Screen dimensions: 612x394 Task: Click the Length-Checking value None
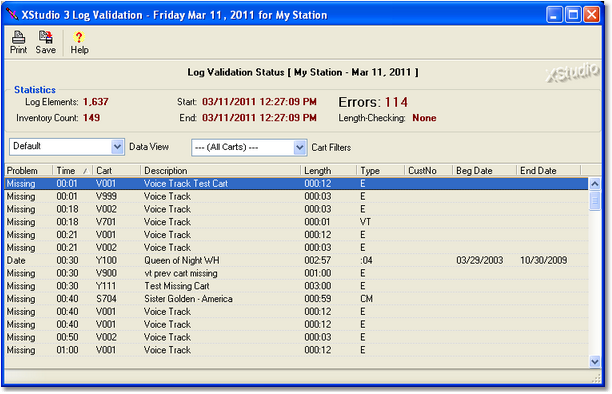424,118
